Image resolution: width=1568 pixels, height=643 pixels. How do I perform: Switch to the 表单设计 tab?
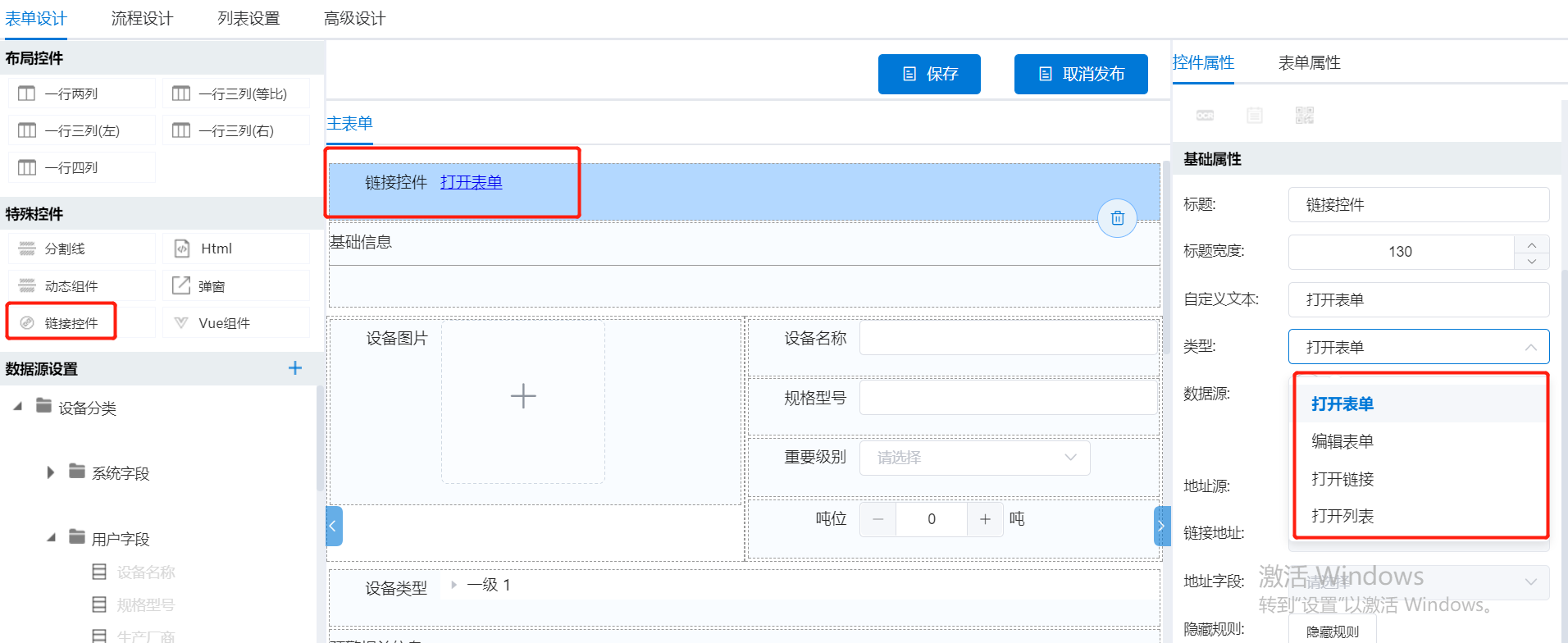point(36,19)
